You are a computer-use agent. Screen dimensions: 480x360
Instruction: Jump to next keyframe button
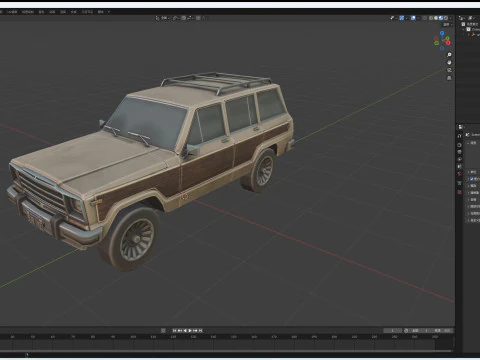[x=195, y=330]
